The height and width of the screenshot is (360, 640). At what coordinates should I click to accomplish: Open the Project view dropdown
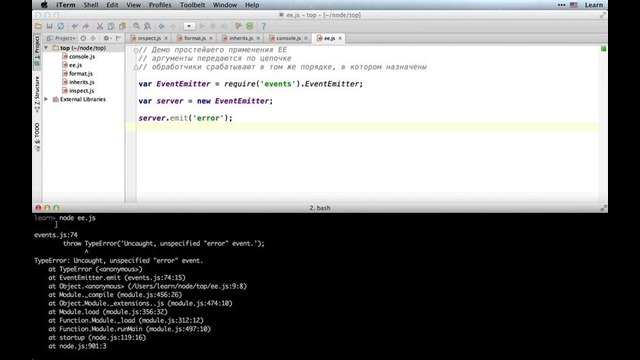click(61, 38)
